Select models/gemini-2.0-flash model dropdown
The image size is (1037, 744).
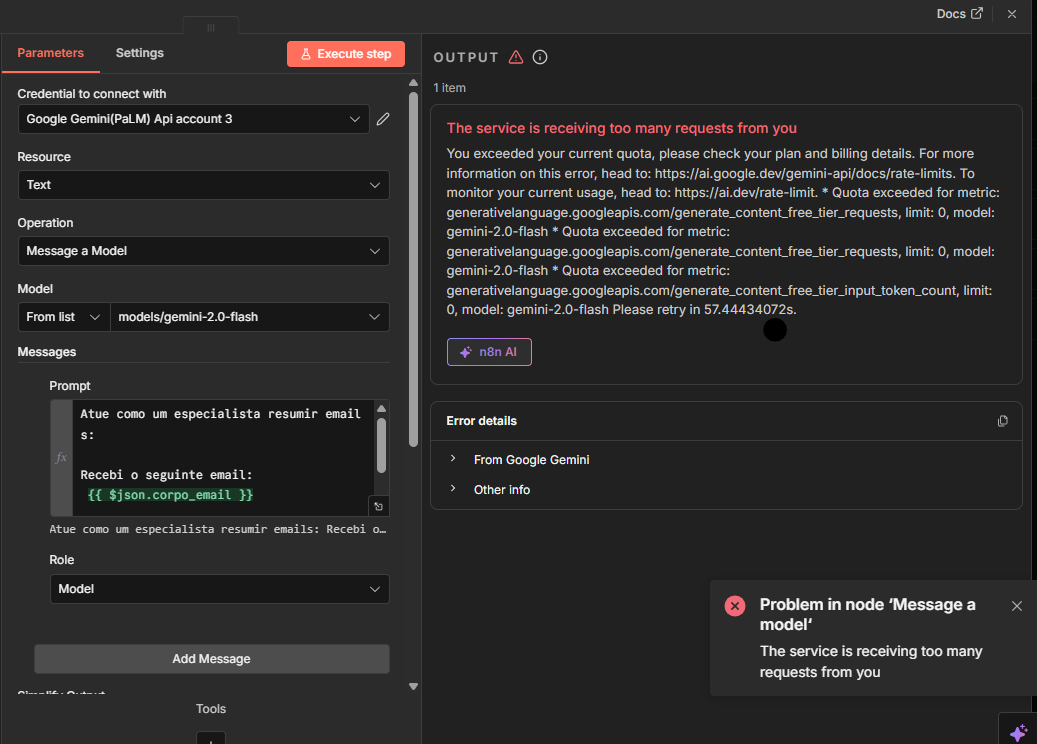point(249,317)
